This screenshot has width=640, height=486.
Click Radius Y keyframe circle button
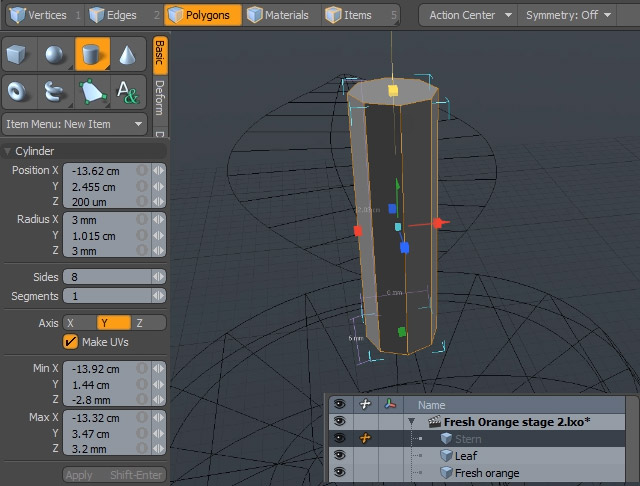click(x=142, y=235)
